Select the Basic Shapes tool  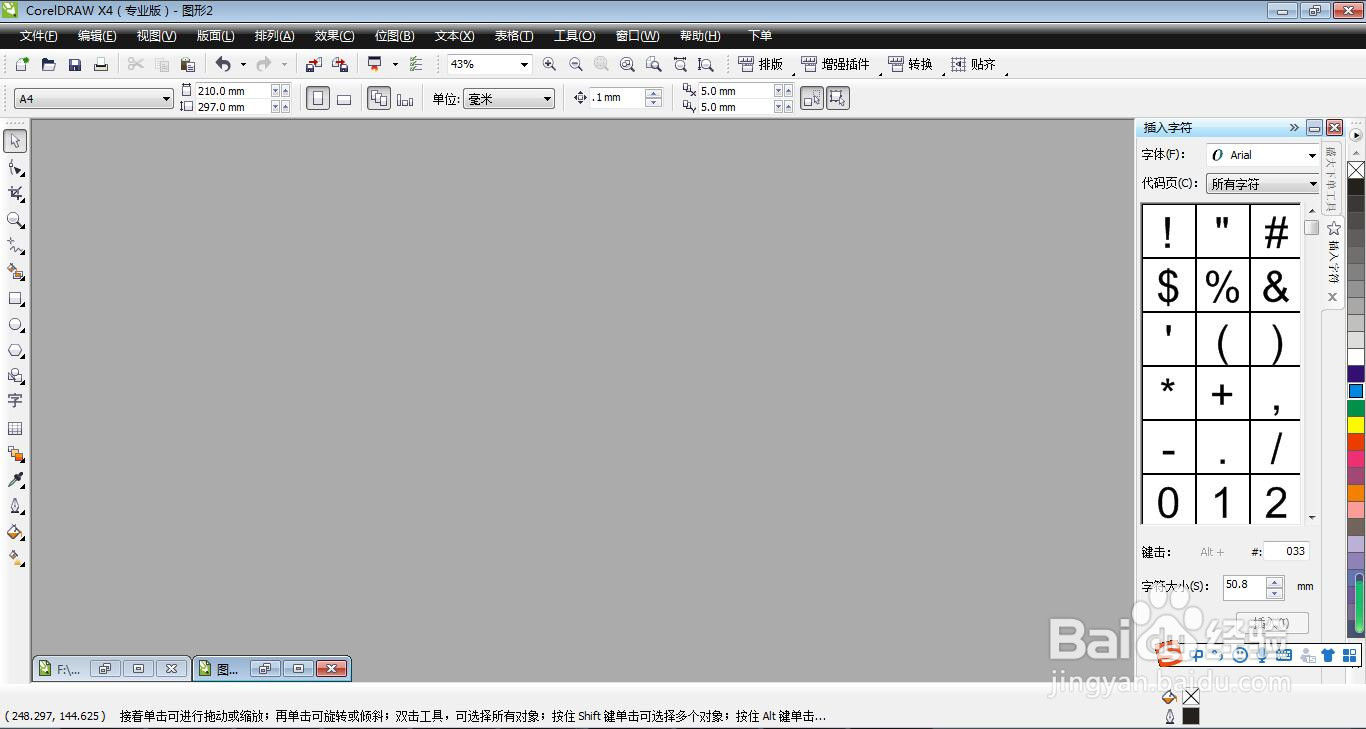(x=15, y=376)
